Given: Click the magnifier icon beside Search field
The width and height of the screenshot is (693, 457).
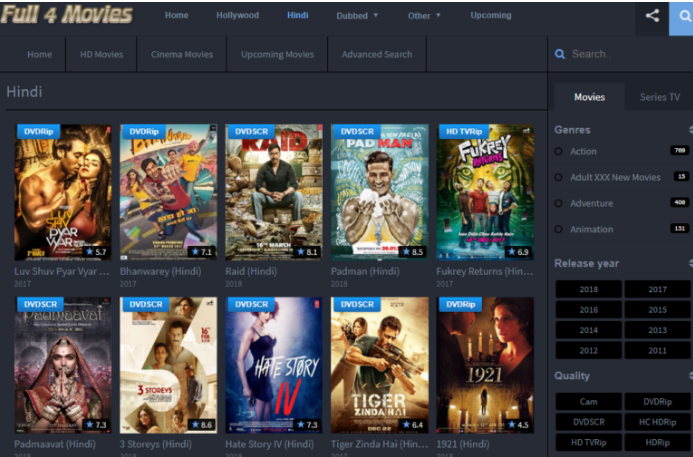Looking at the screenshot, I should 560,54.
